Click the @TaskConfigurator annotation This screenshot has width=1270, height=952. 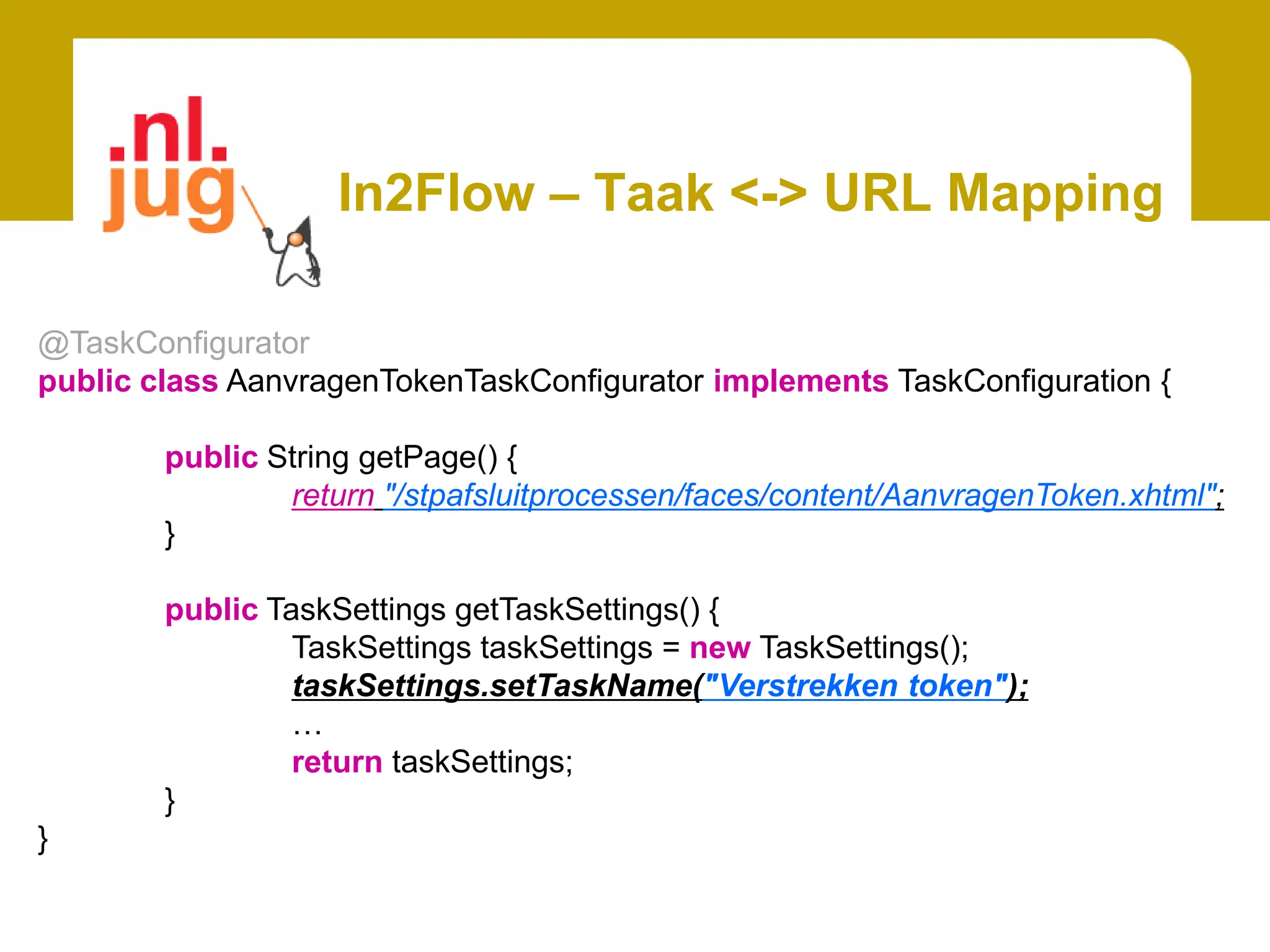click(174, 343)
